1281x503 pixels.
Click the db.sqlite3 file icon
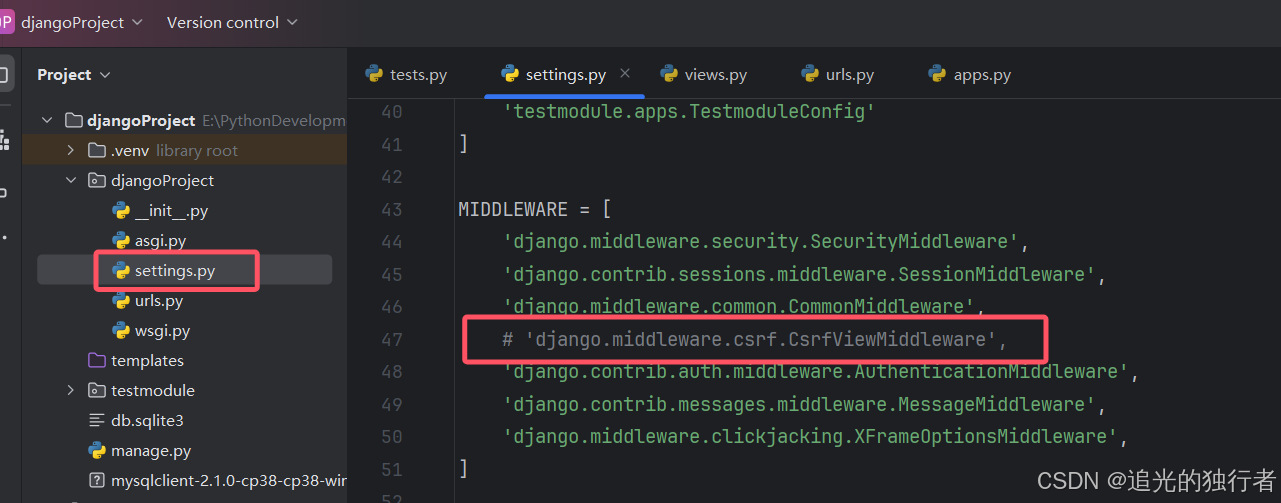(97, 421)
